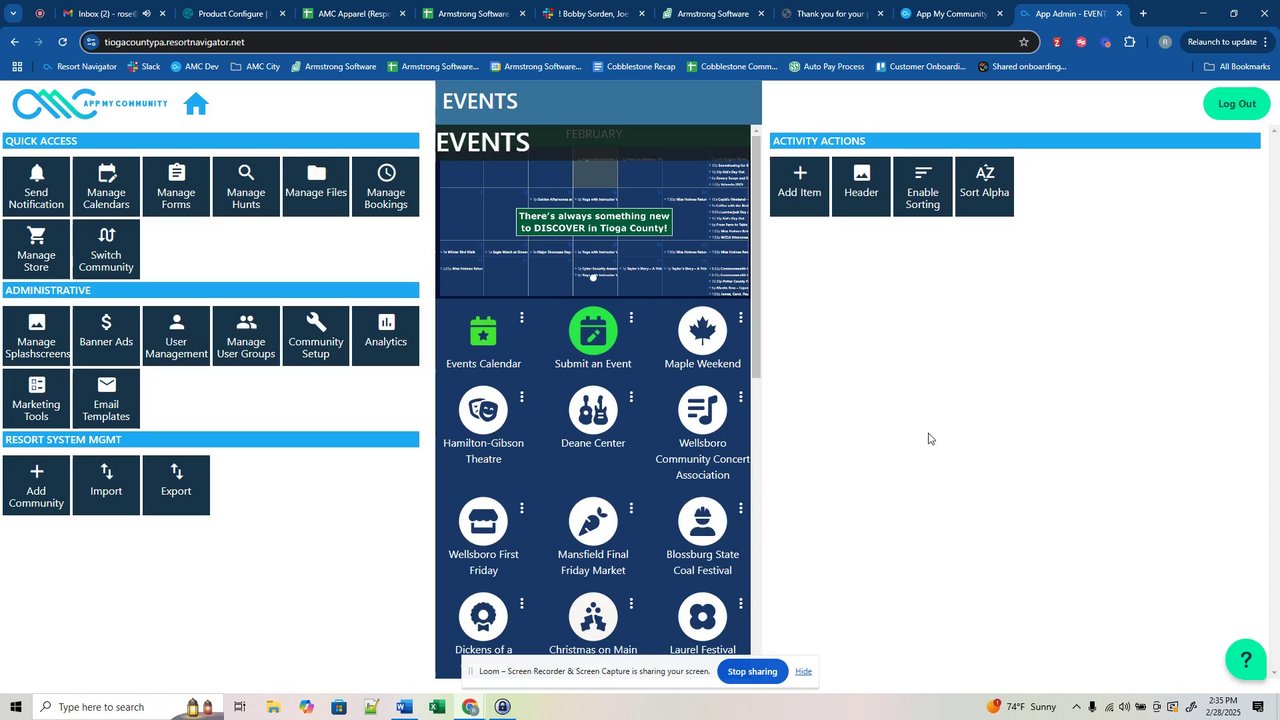Open Blossburg State Coal Festival icon
The height and width of the screenshot is (720, 1280).
click(x=702, y=521)
